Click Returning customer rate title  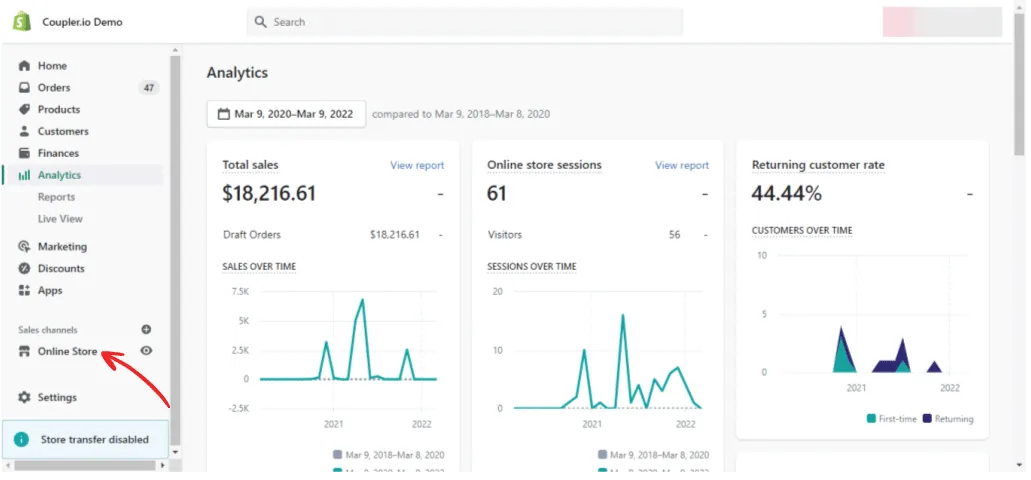(818, 165)
